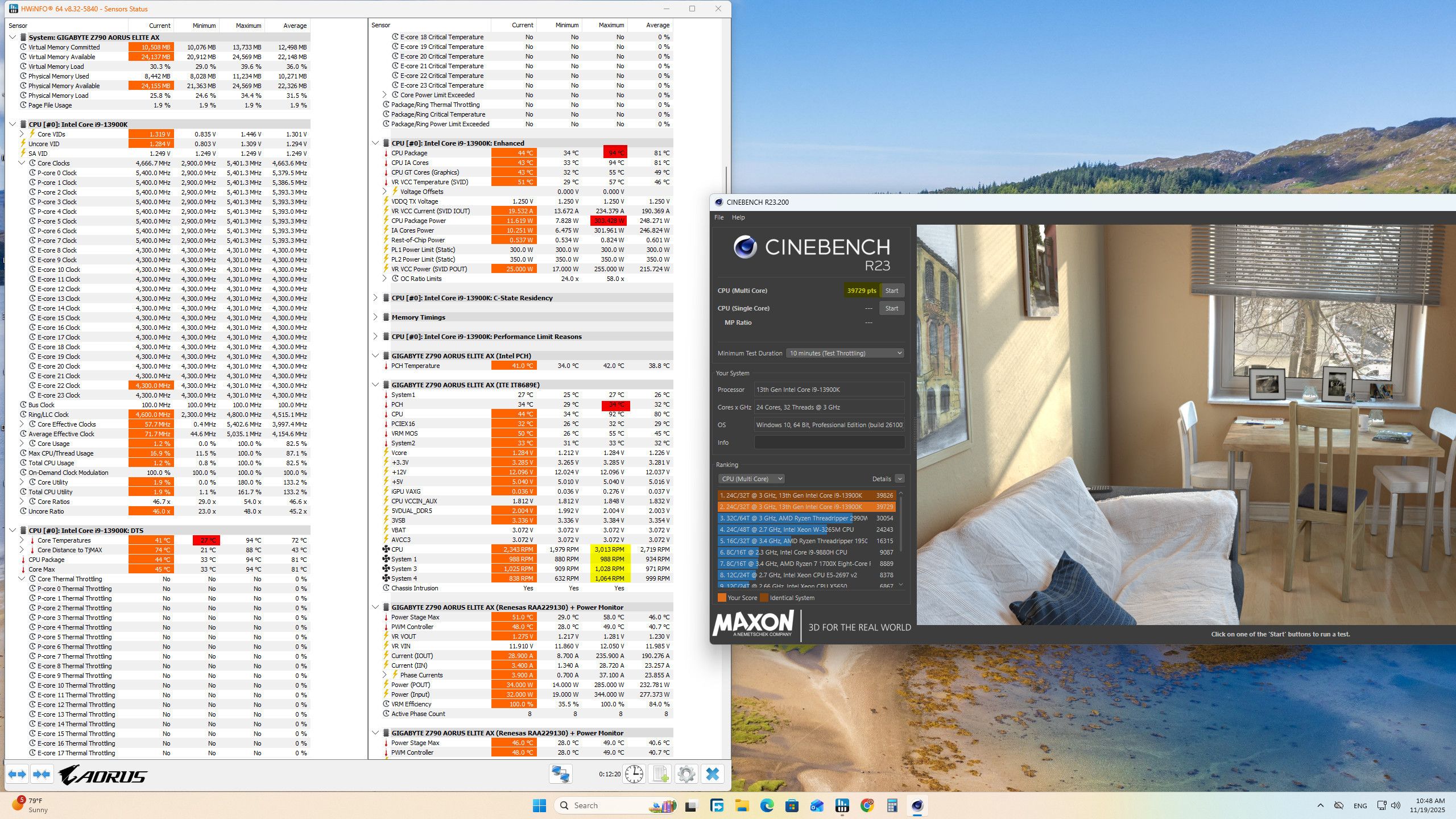Click the shrink columns arrows icon

coord(42,774)
